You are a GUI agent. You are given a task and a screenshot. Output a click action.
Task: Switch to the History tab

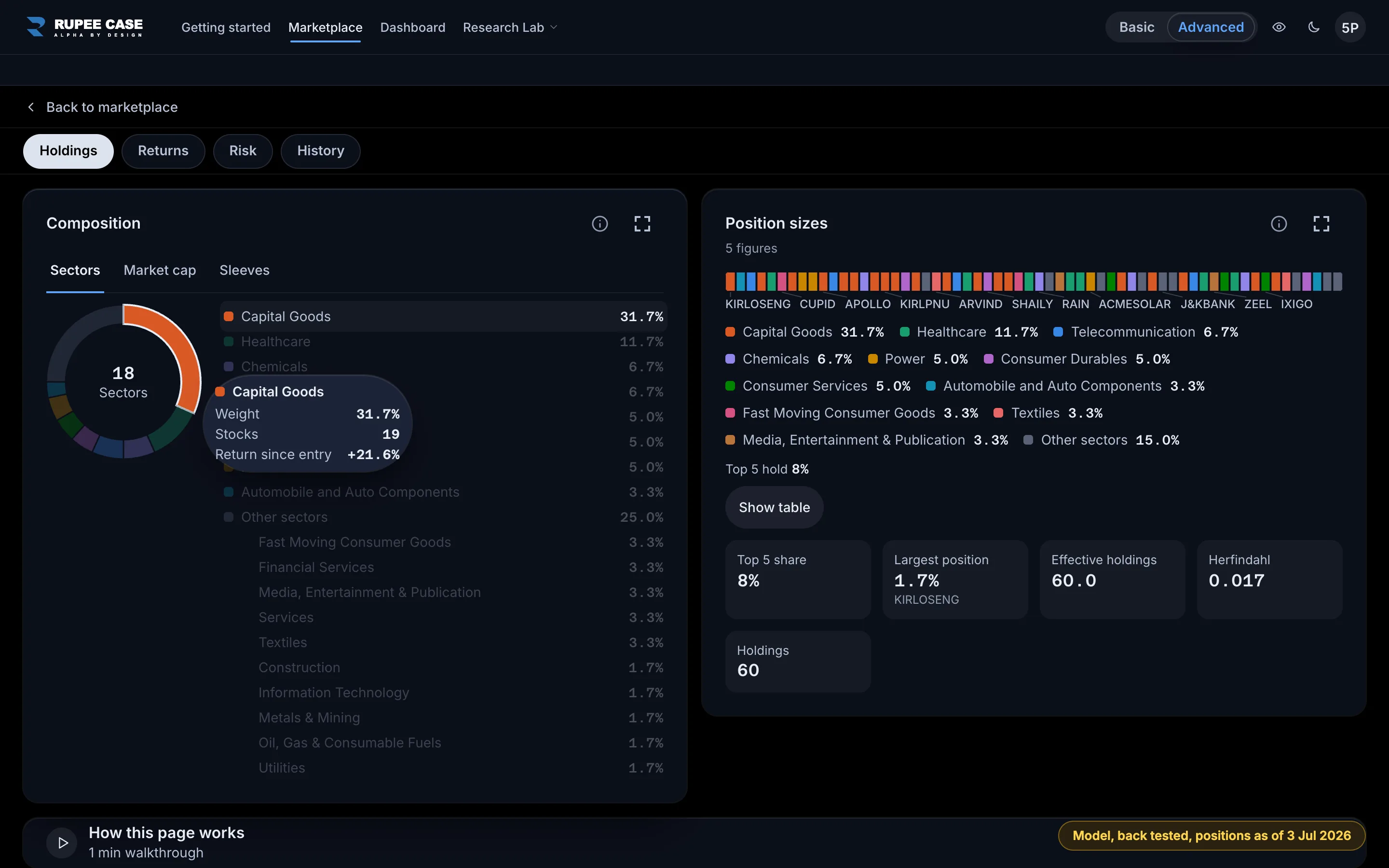321,151
